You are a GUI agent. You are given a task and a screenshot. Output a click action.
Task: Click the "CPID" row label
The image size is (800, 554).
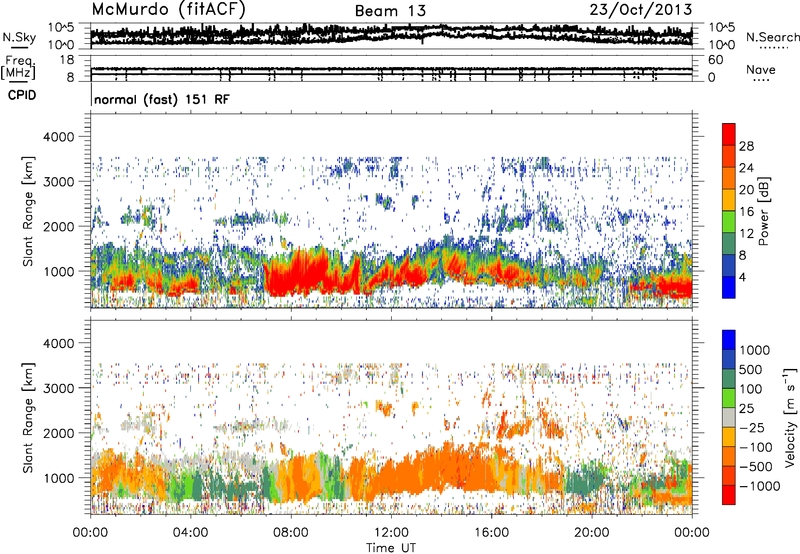21,95
